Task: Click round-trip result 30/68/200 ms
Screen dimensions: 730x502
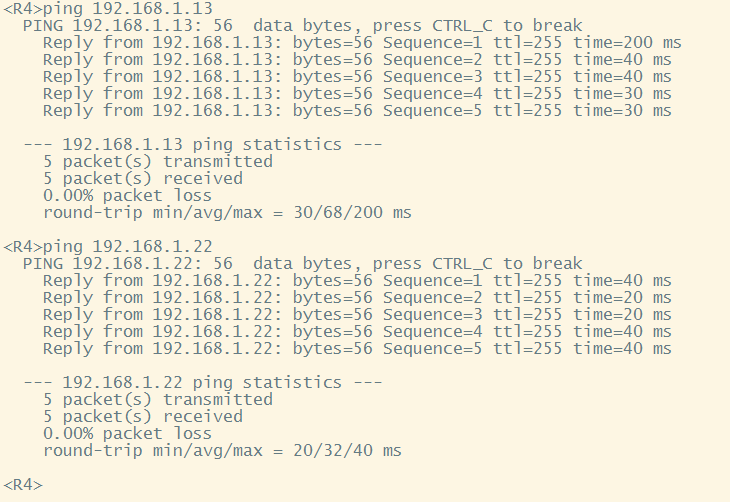Action: click(227, 213)
